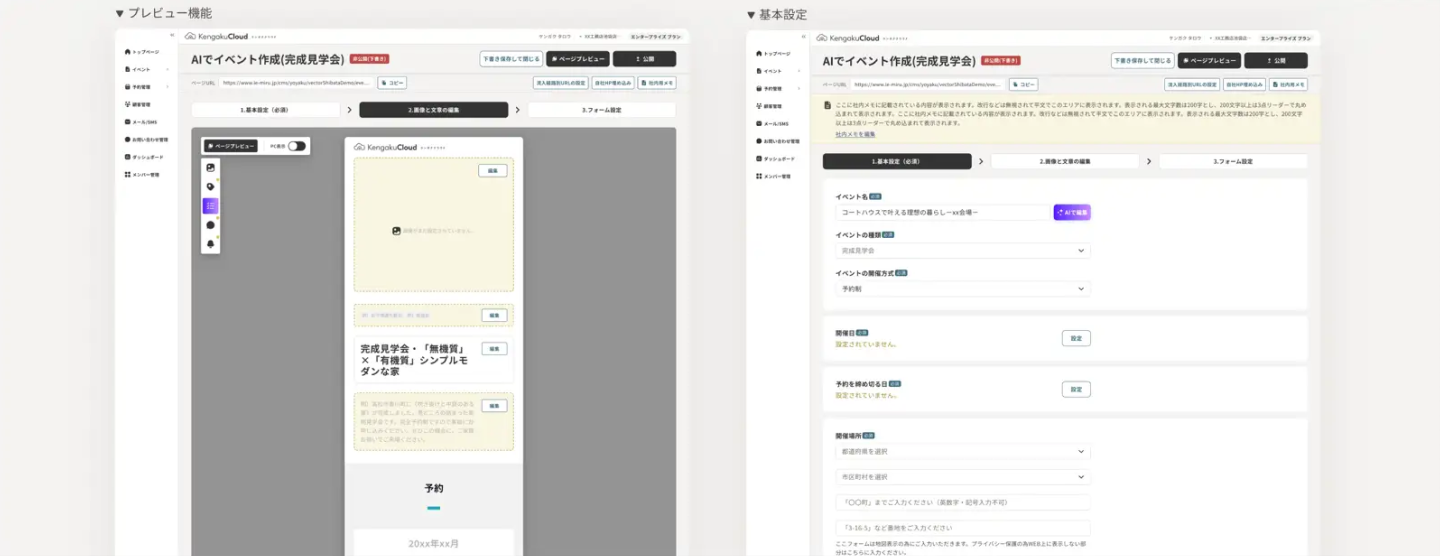Click the purple AIで編集 button

1071,212
